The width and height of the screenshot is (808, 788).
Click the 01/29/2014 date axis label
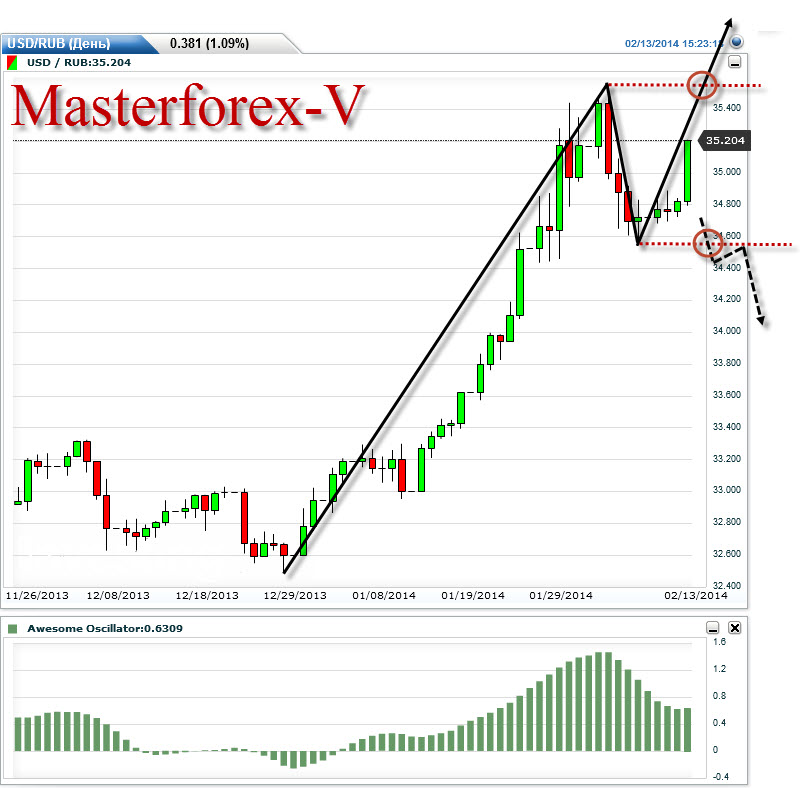pos(561,596)
